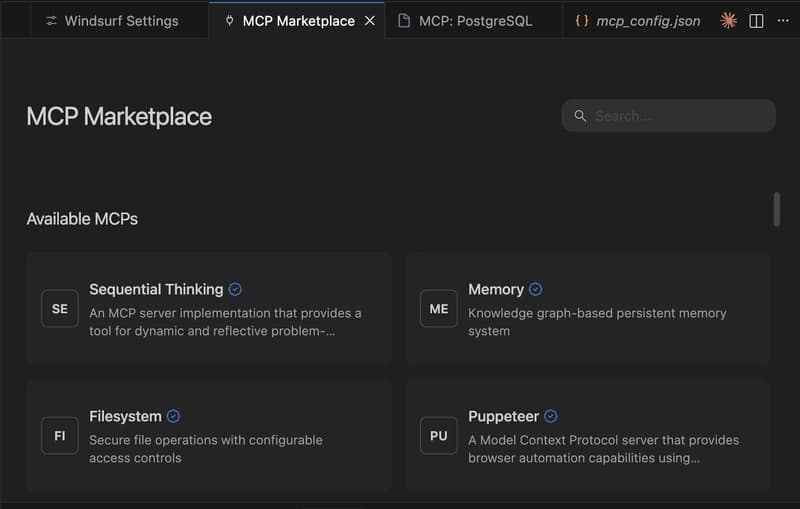Open the Puppeteer title
800x509 pixels.
point(504,416)
